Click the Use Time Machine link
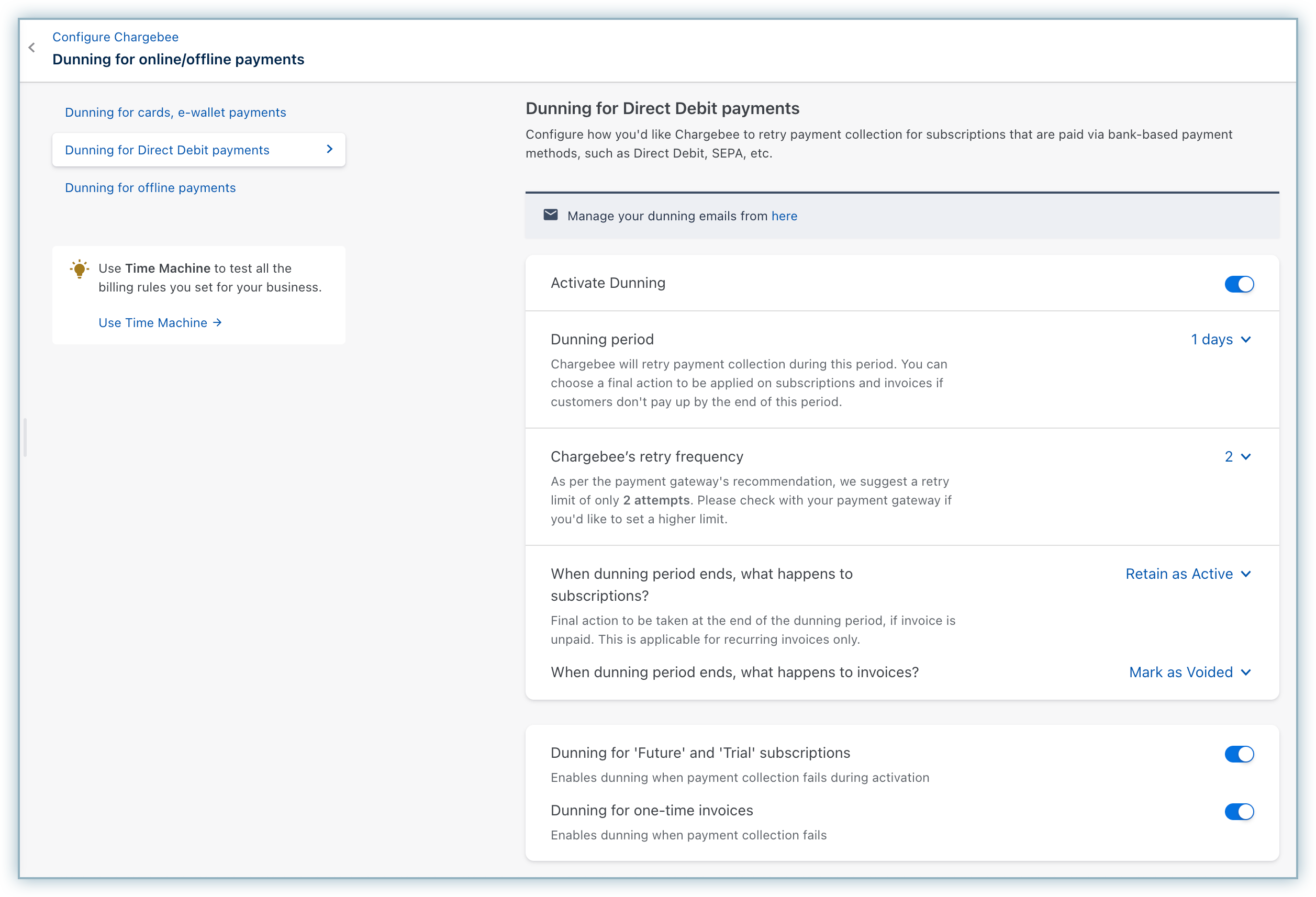Viewport: 1316px width, 897px height. pos(153,323)
